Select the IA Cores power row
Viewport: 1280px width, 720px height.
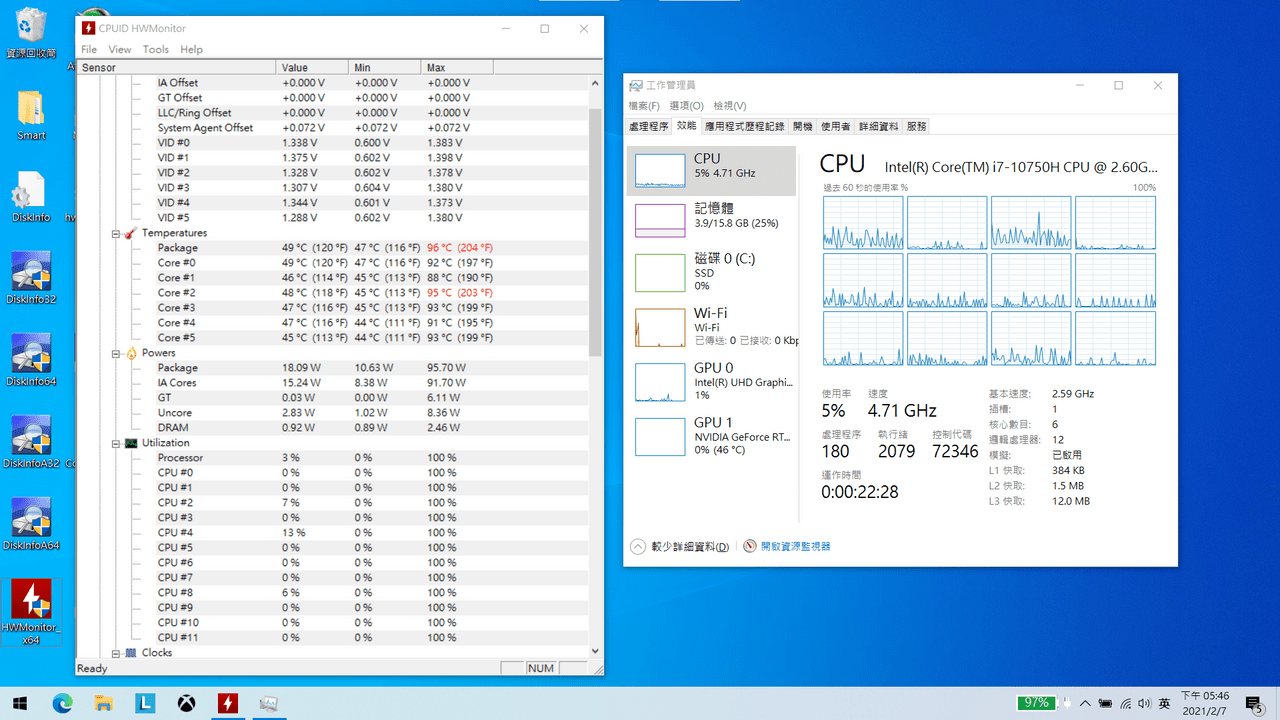click(x=332, y=383)
